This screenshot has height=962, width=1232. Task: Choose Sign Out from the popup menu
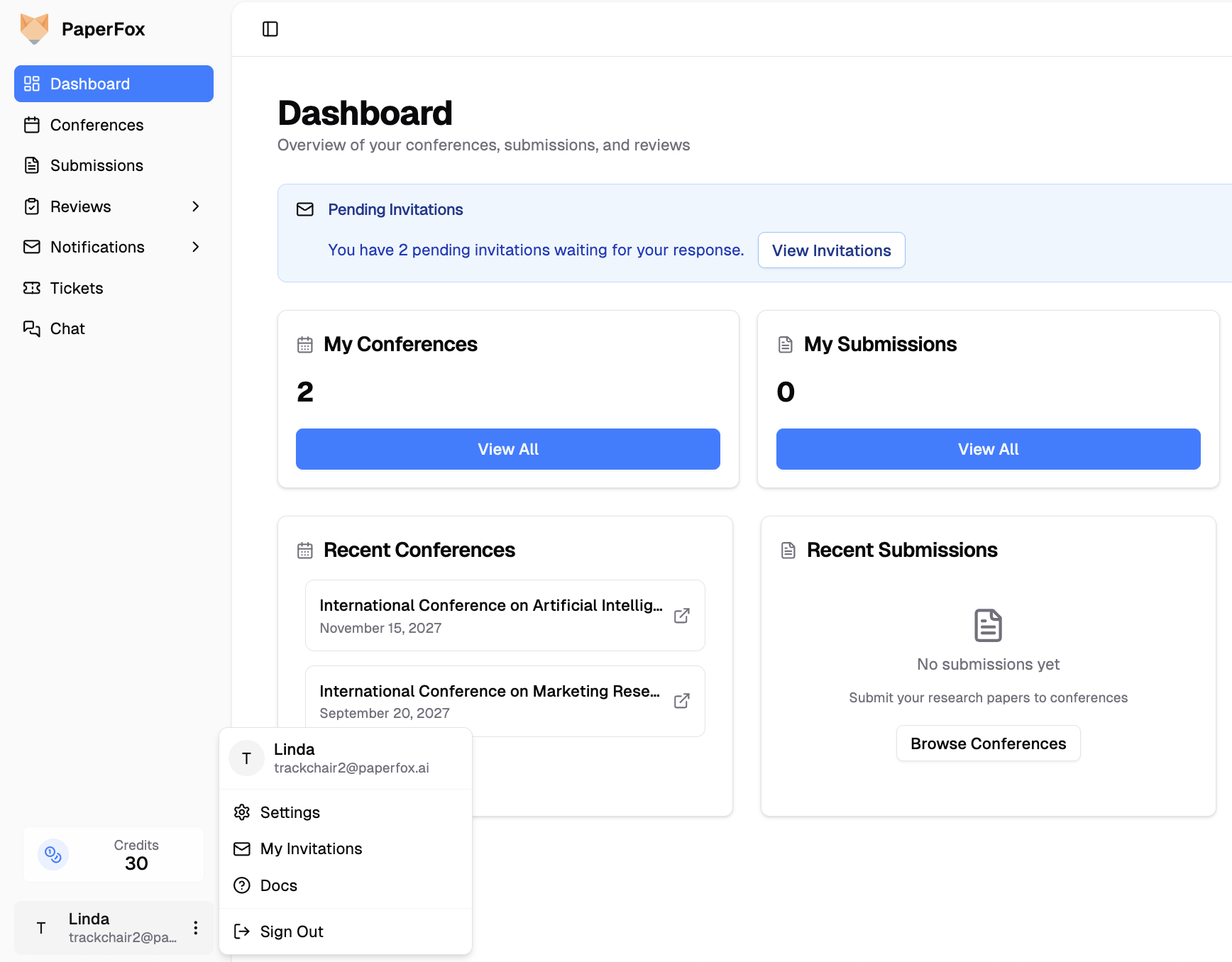pos(291,931)
